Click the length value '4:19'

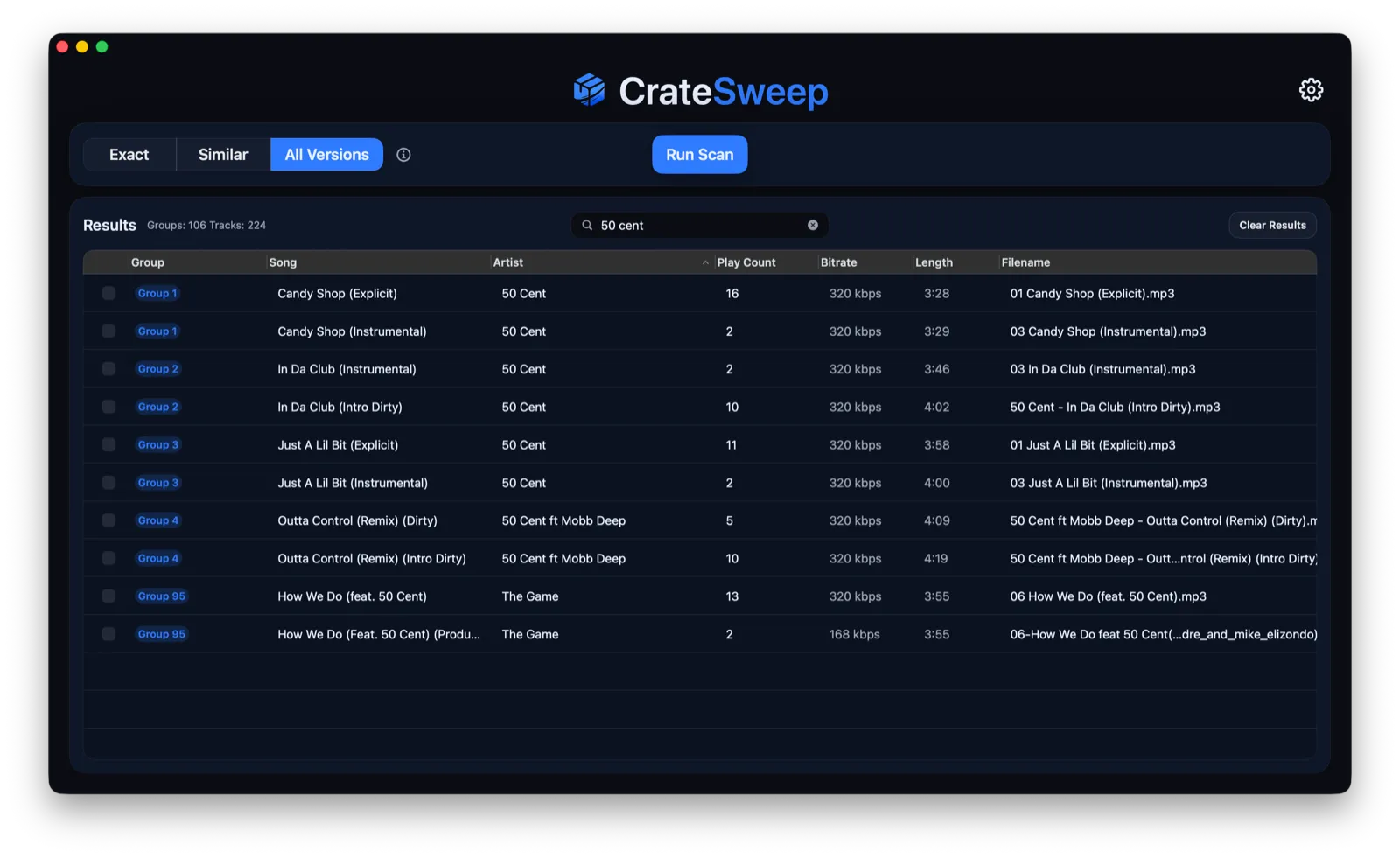tap(935, 558)
